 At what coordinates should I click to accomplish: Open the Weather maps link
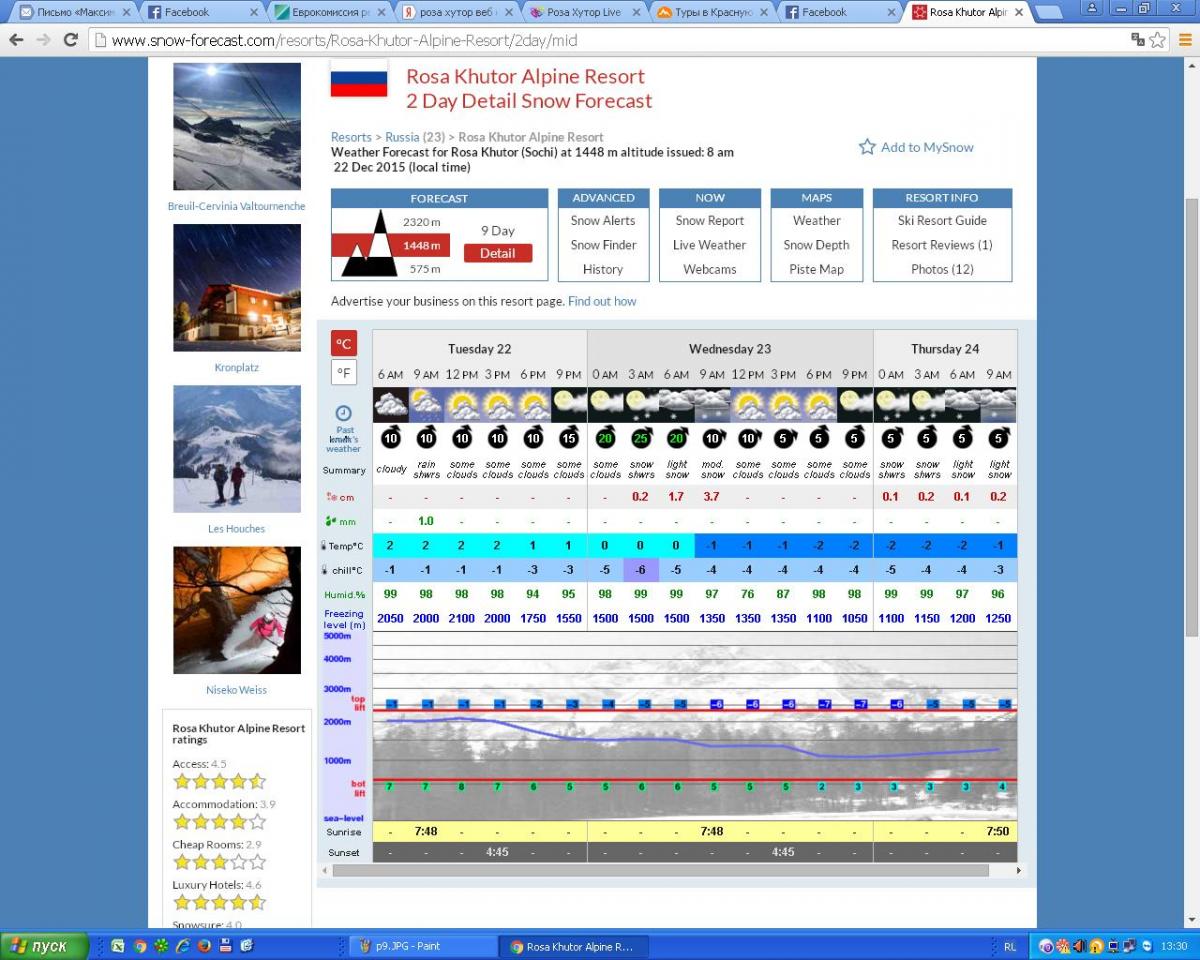[x=817, y=221]
